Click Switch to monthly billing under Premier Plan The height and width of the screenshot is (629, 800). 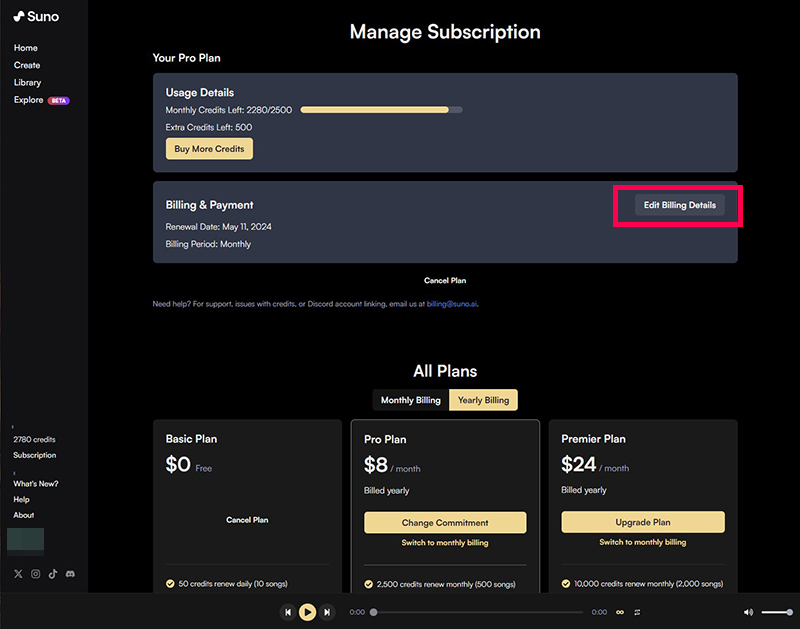point(643,542)
